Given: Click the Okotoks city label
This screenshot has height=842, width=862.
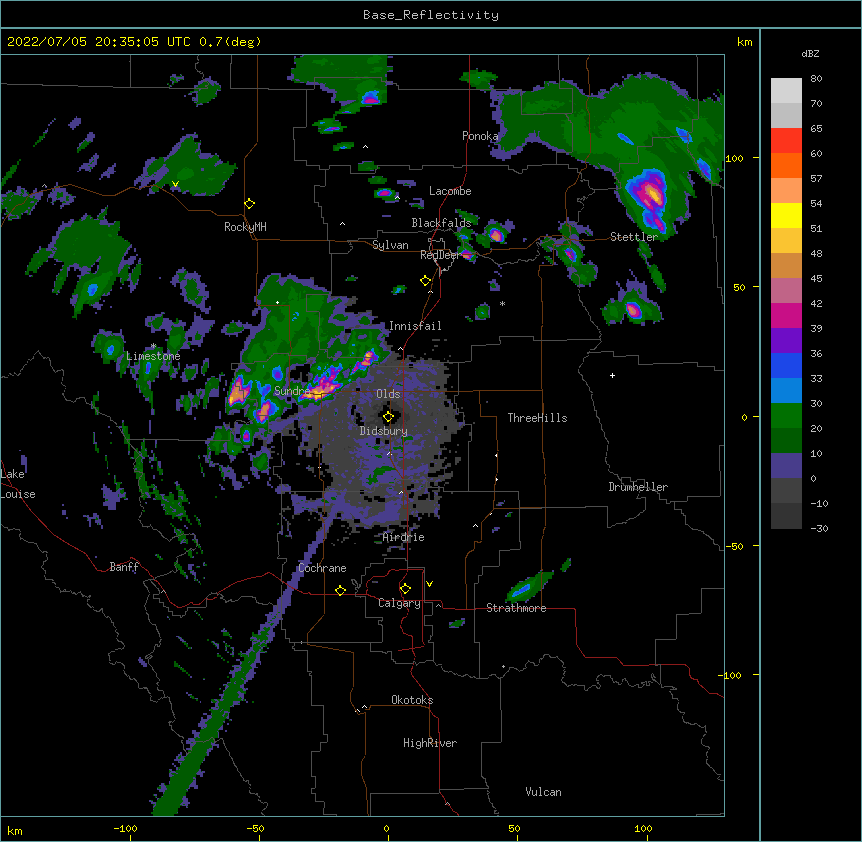Looking at the screenshot, I should pyautogui.click(x=412, y=700).
